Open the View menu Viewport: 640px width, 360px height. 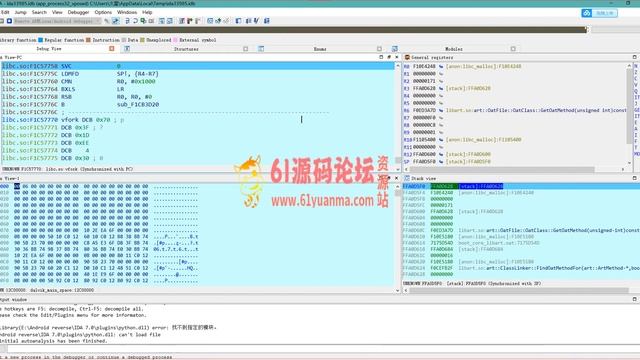click(57, 12)
